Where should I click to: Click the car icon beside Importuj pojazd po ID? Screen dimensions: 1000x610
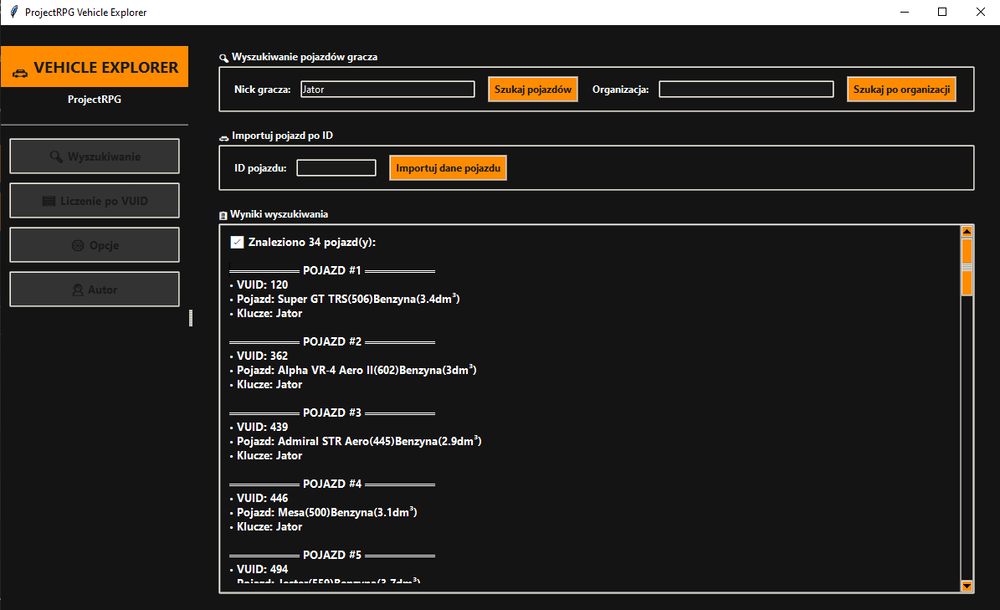[x=224, y=137]
